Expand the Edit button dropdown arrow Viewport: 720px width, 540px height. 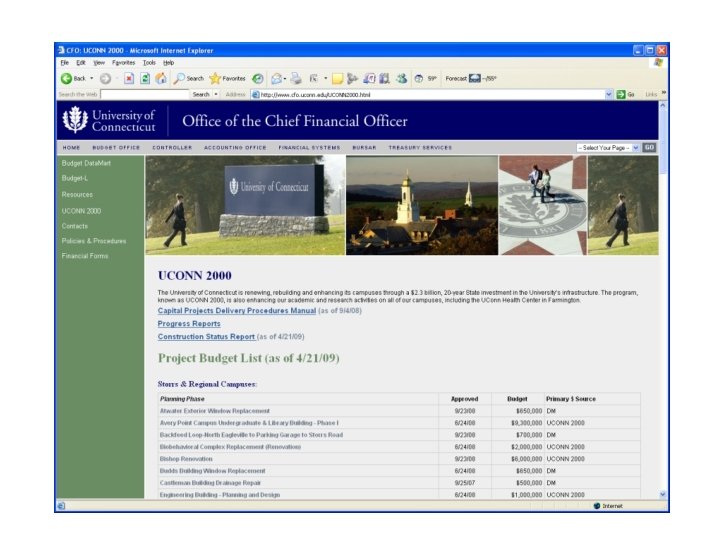coord(326,79)
